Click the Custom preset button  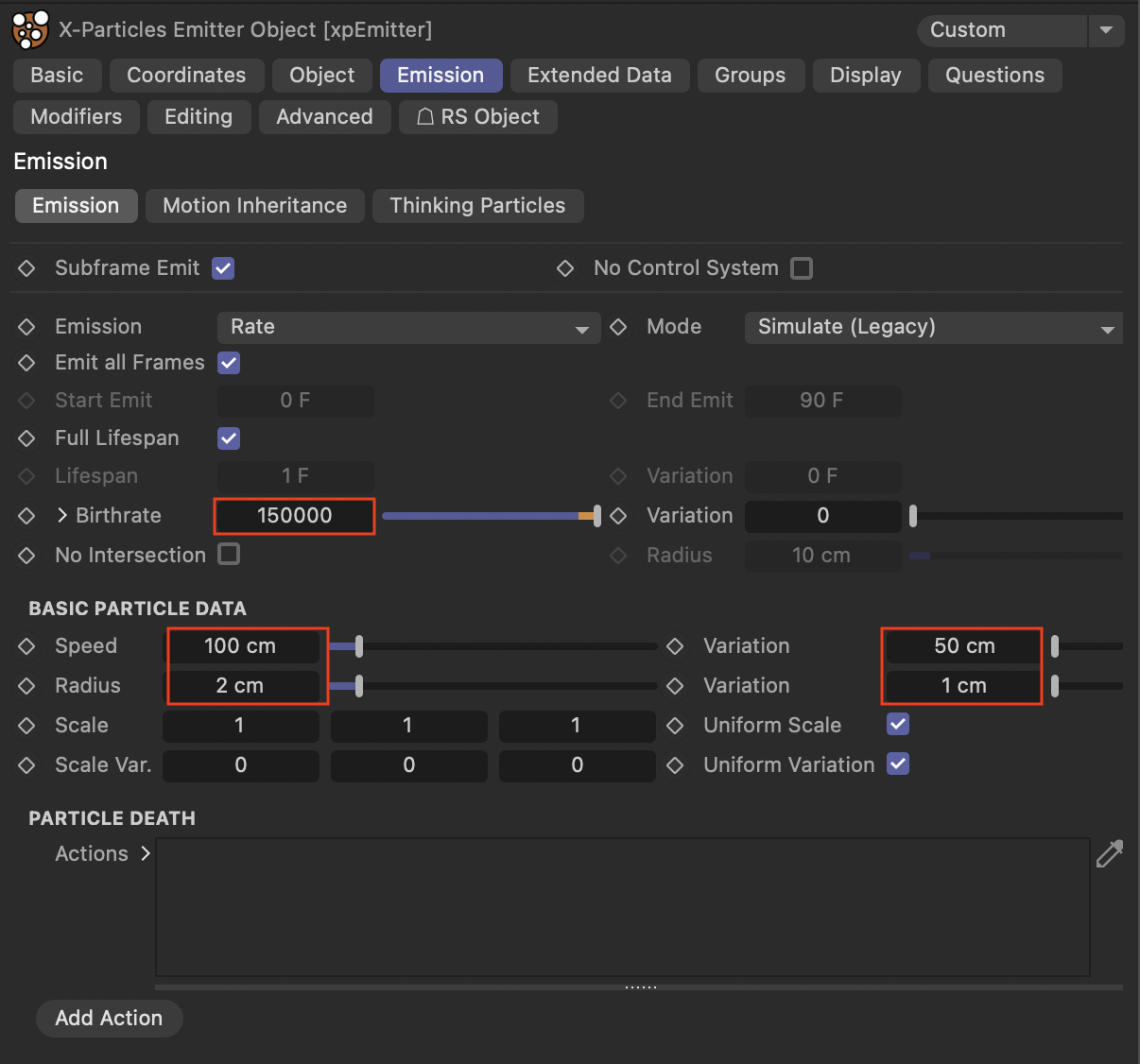coord(1002,30)
